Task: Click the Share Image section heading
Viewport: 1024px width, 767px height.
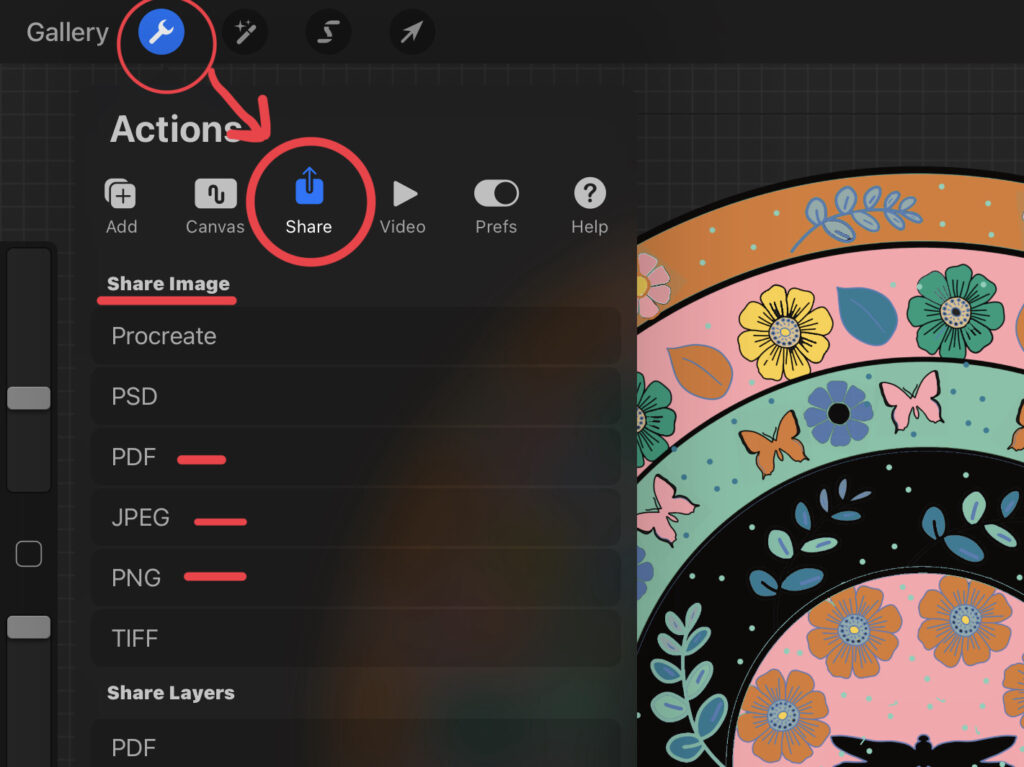Action: (168, 284)
